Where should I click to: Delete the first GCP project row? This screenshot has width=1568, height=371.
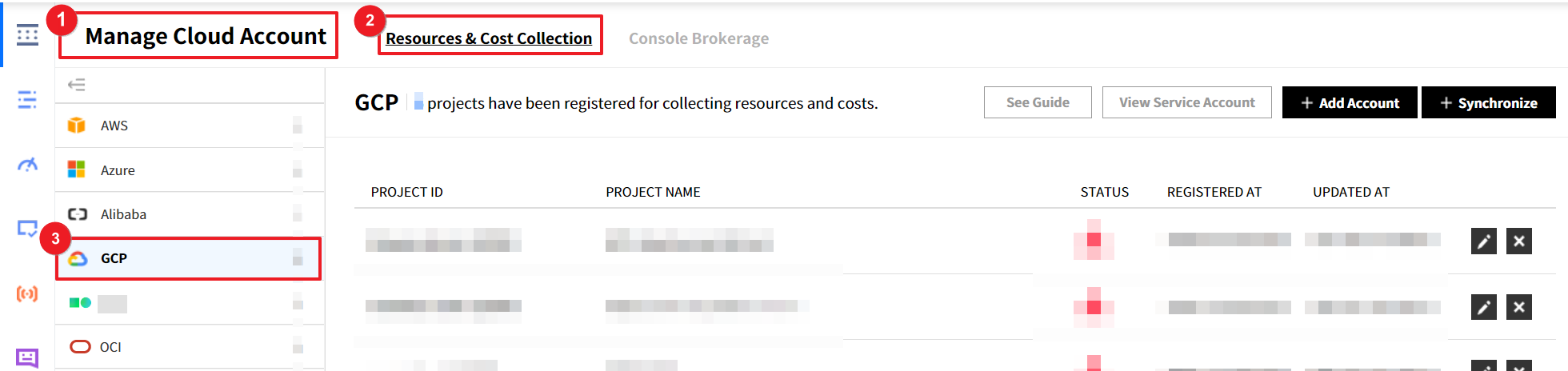1518,241
